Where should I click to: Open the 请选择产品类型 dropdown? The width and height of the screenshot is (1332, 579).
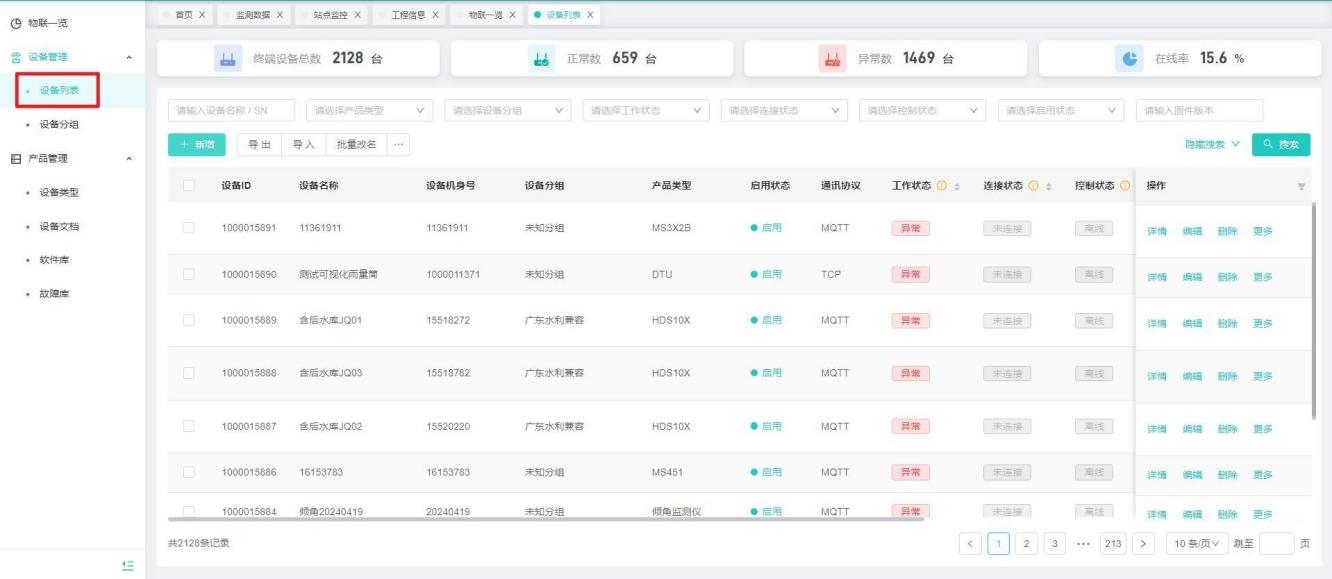point(369,110)
